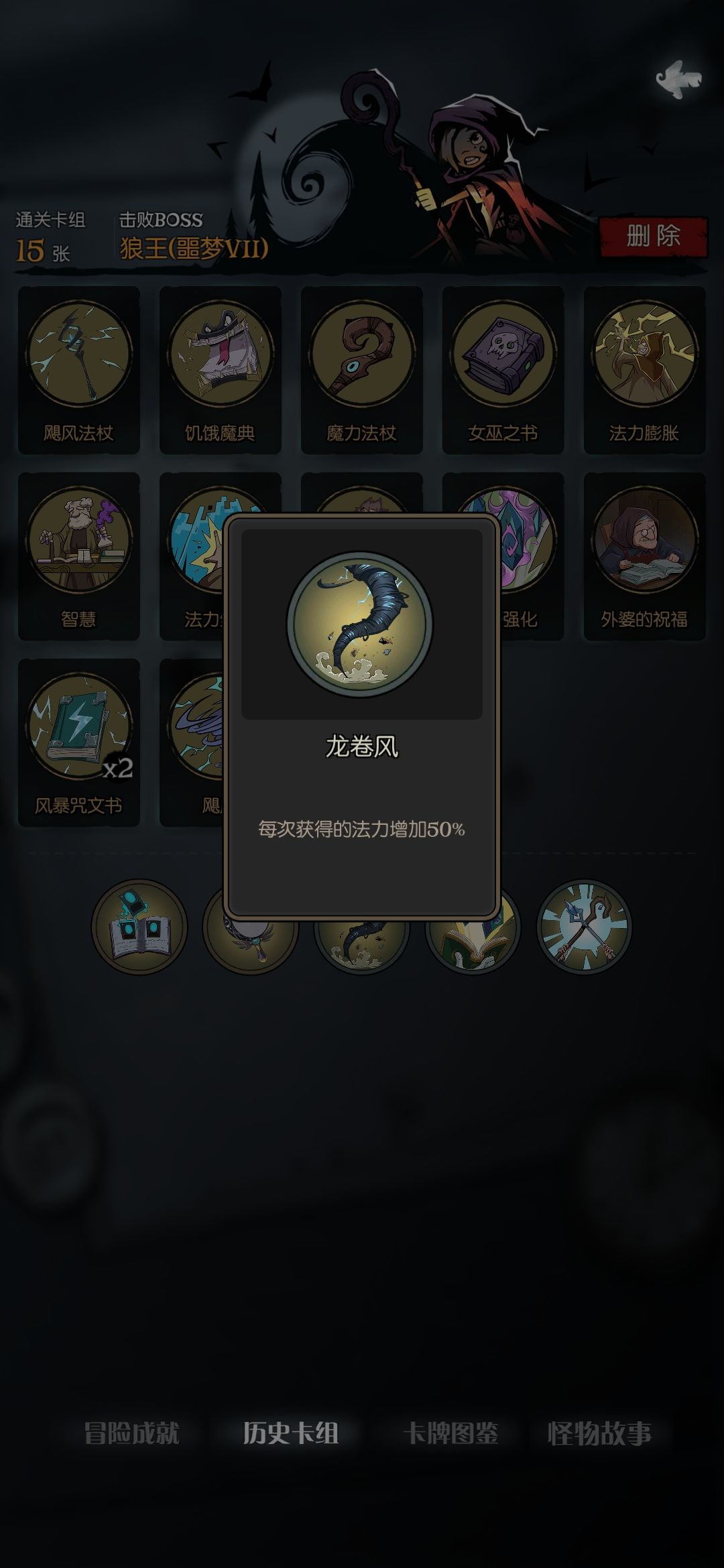
Task: Tap the 龙卷风 tornado image in the popup
Action: [361, 623]
